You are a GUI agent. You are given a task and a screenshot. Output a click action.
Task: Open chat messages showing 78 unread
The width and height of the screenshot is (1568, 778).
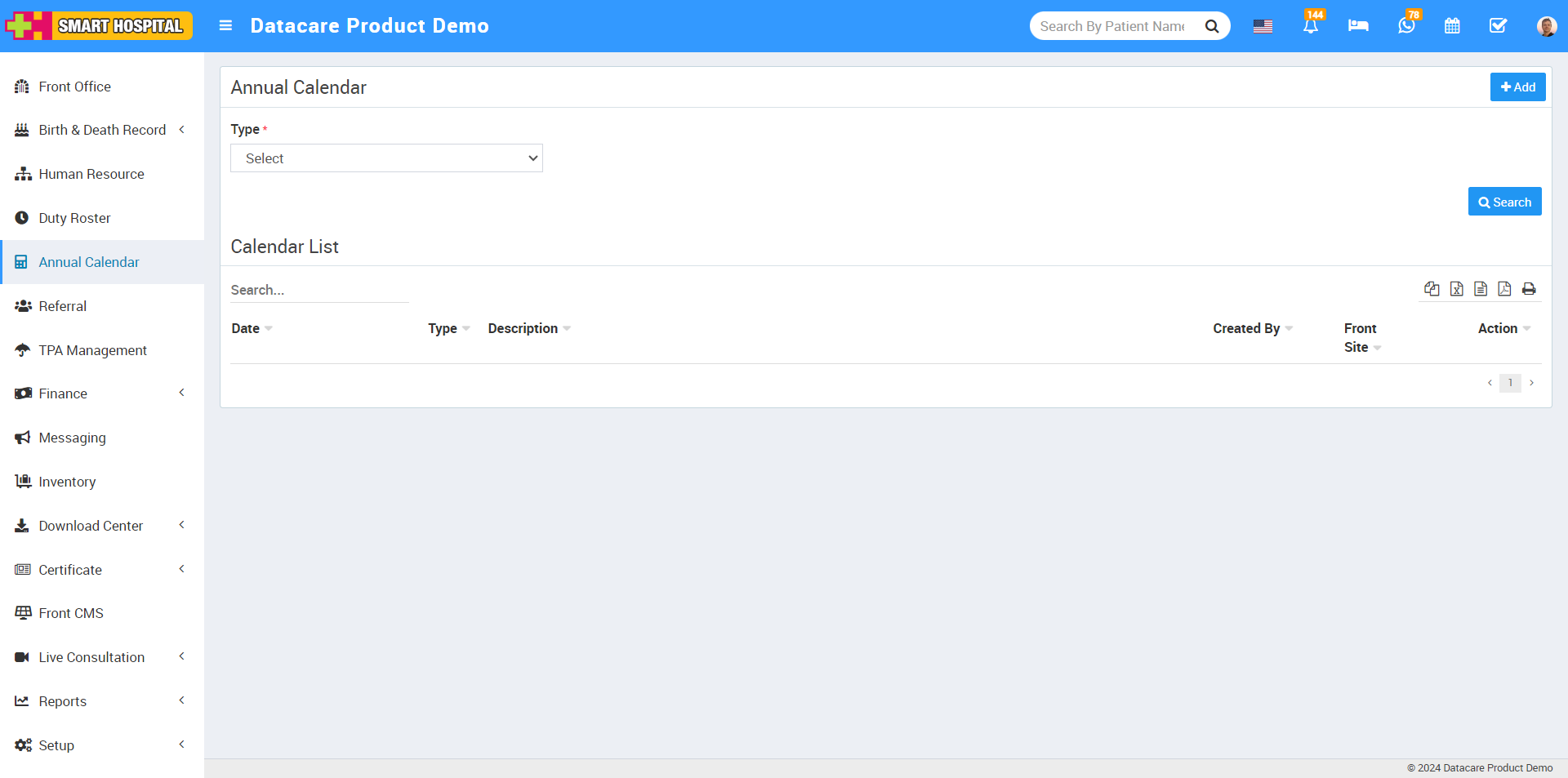point(1405,26)
